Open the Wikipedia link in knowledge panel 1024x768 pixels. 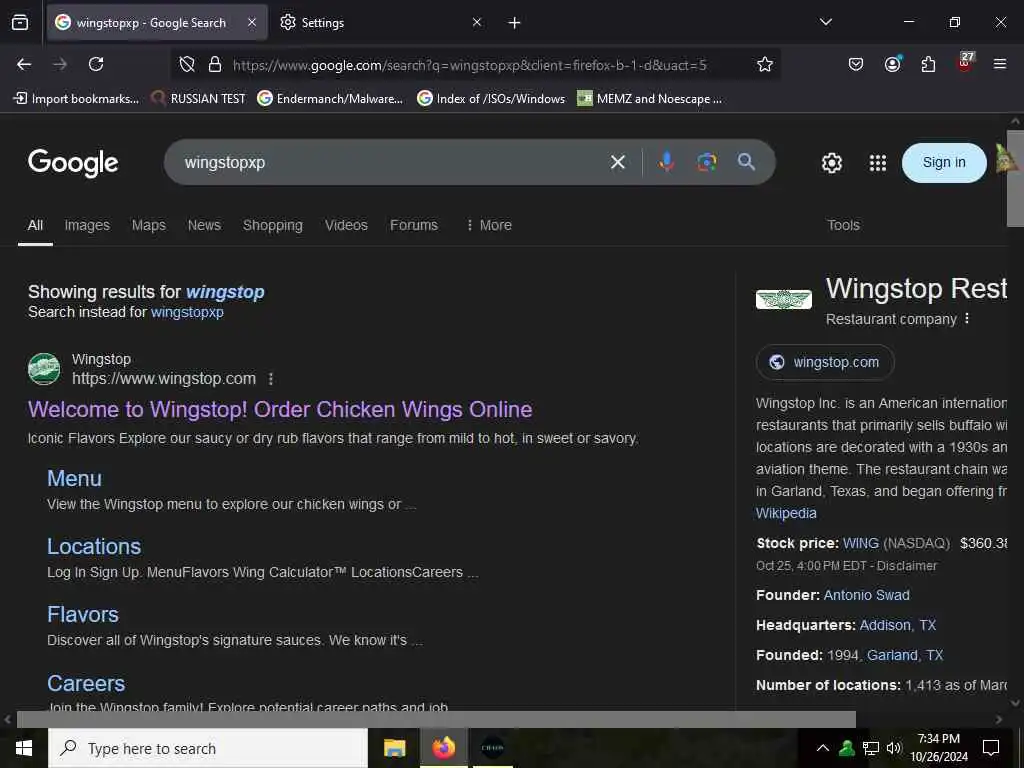click(786, 513)
